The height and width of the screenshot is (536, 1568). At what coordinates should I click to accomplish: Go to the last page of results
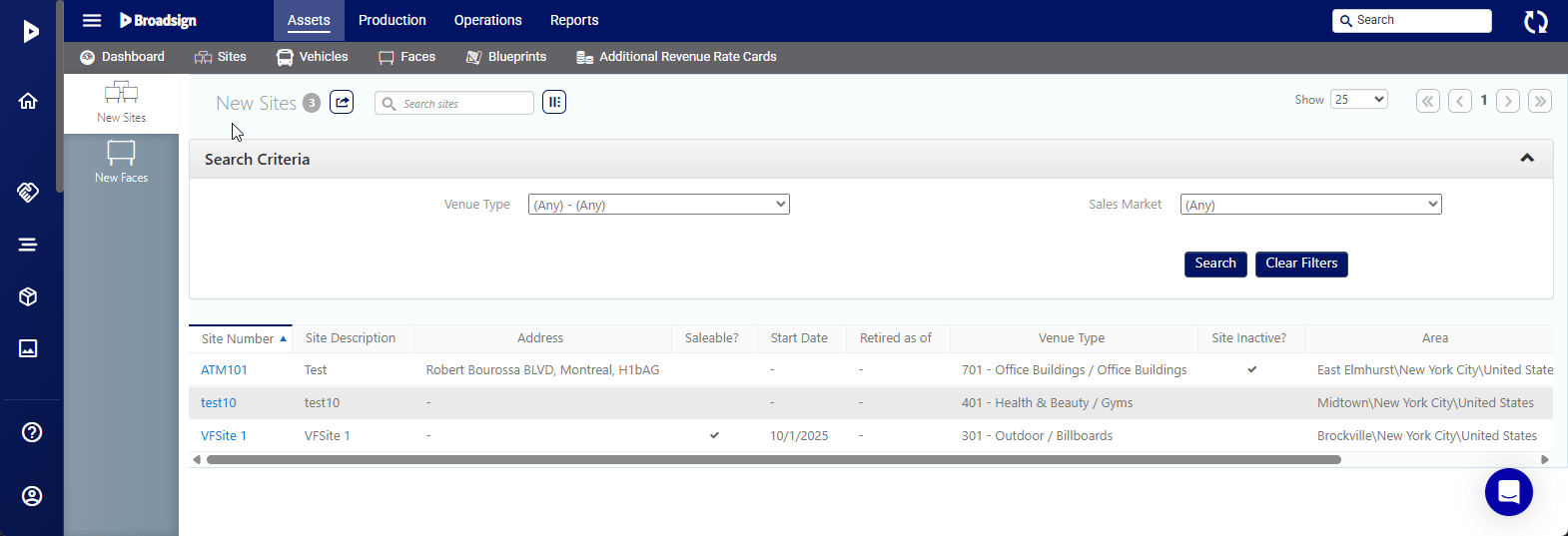(x=1540, y=101)
